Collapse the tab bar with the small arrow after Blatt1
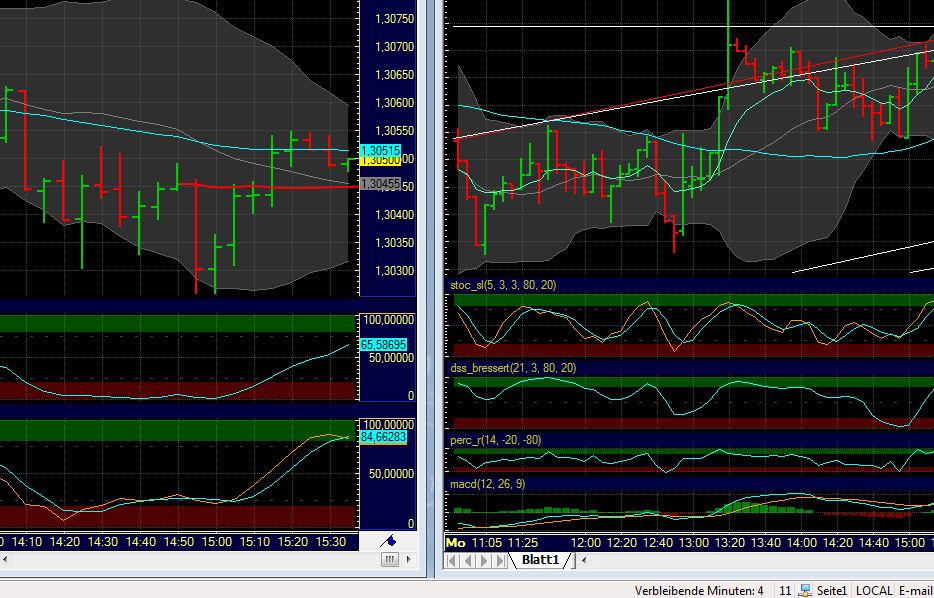934x598 pixels. pos(584,561)
